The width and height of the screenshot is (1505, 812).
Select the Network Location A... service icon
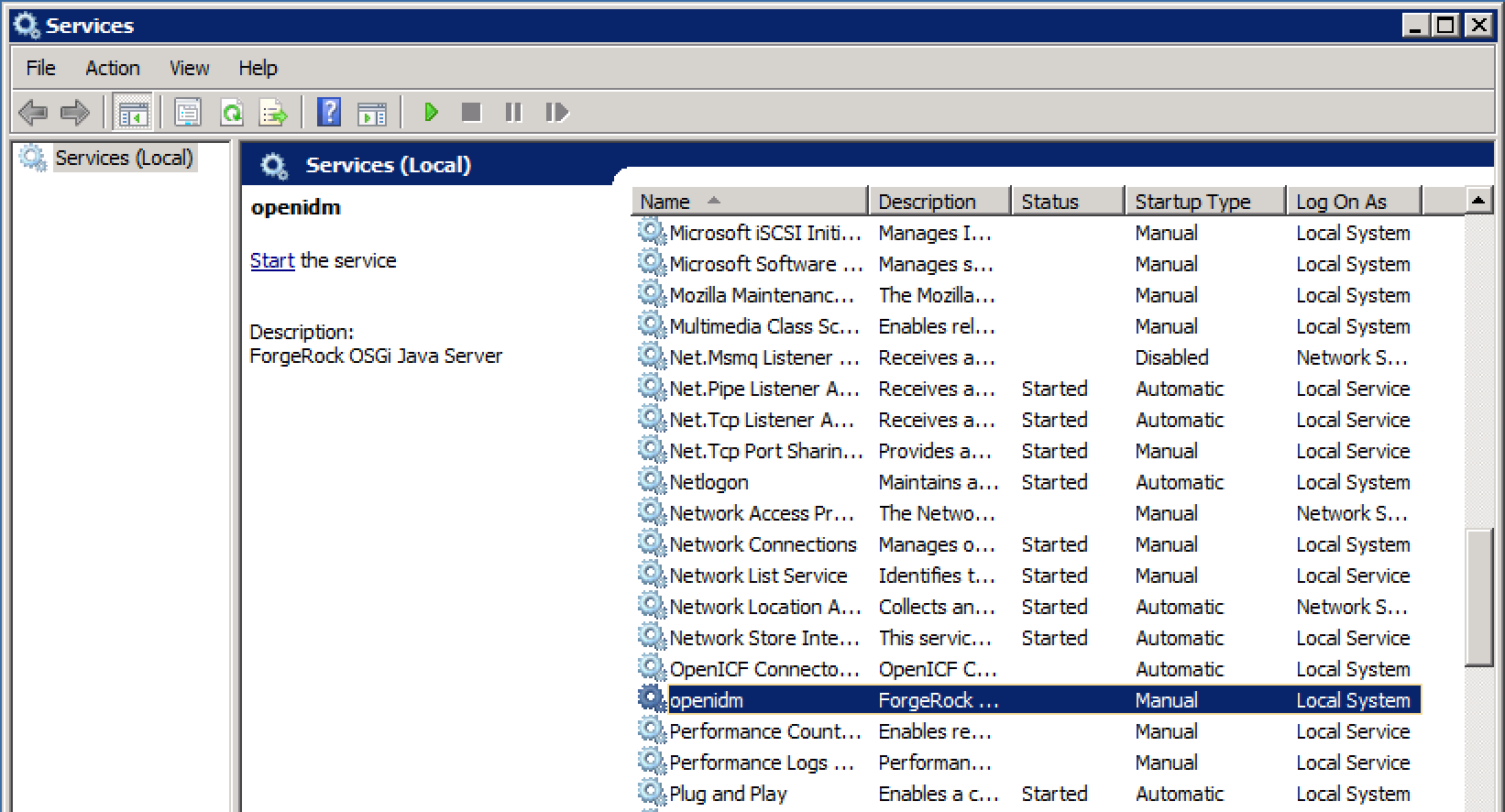(x=652, y=606)
